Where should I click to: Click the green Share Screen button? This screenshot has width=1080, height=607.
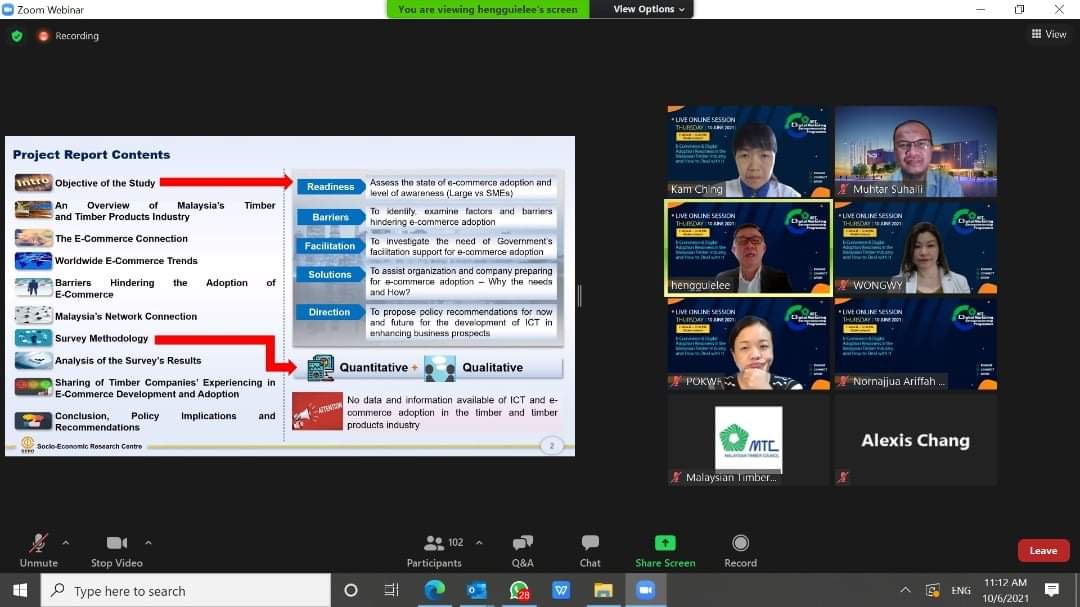point(665,551)
